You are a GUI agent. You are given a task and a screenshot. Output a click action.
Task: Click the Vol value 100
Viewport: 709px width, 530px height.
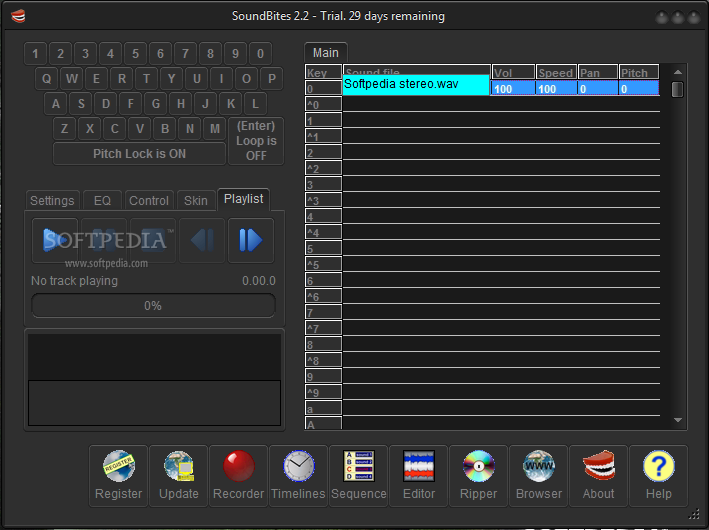tap(513, 89)
